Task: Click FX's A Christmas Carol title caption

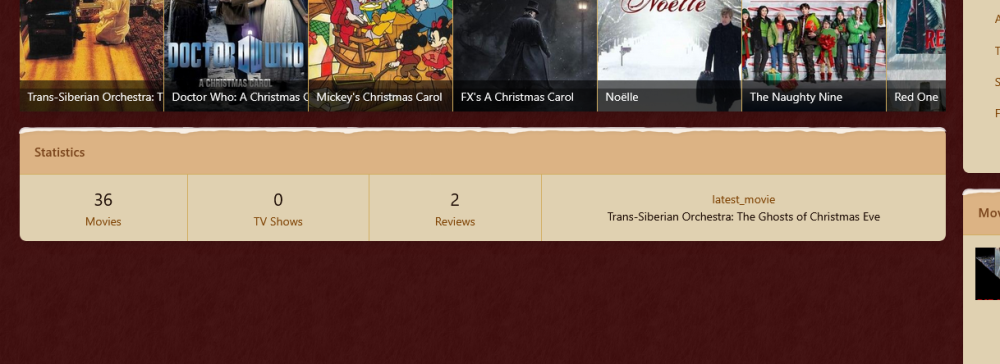Action: tap(517, 98)
